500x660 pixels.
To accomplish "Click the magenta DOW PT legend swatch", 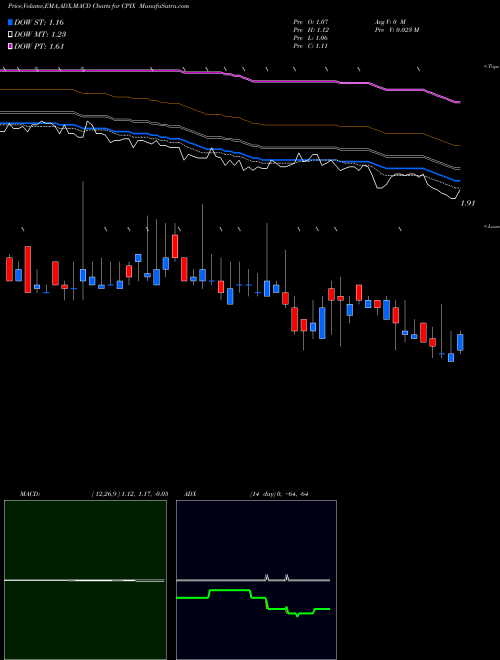I will [x=10, y=47].
